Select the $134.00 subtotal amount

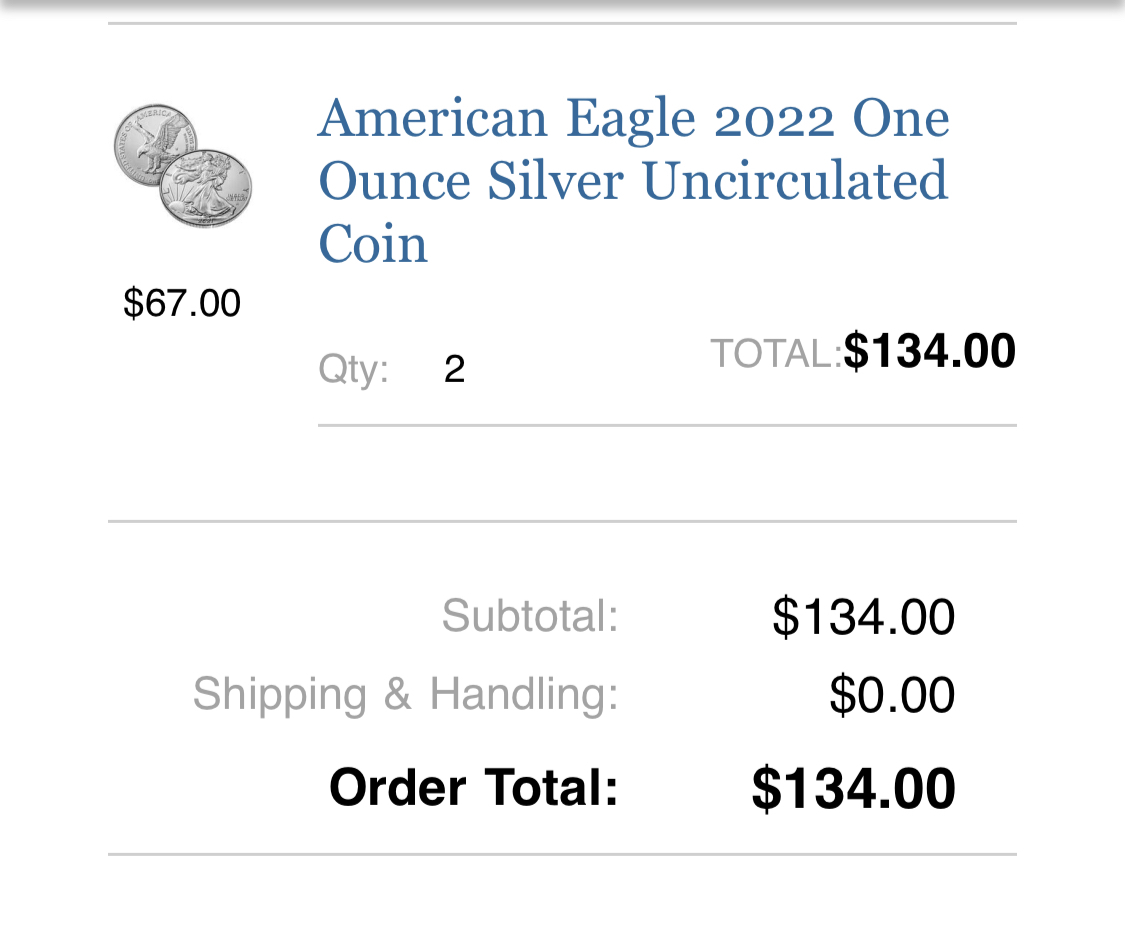863,616
